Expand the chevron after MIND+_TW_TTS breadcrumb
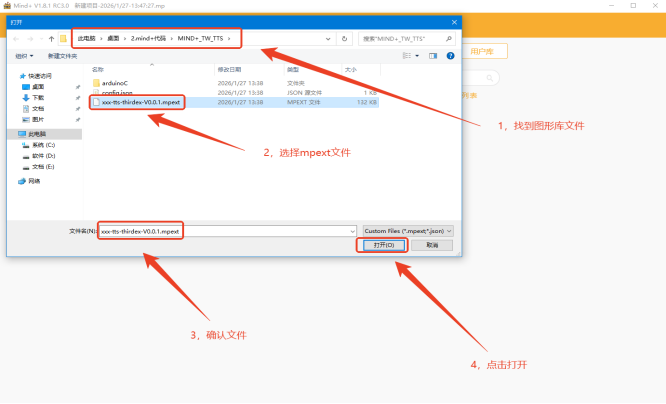 [229, 39]
